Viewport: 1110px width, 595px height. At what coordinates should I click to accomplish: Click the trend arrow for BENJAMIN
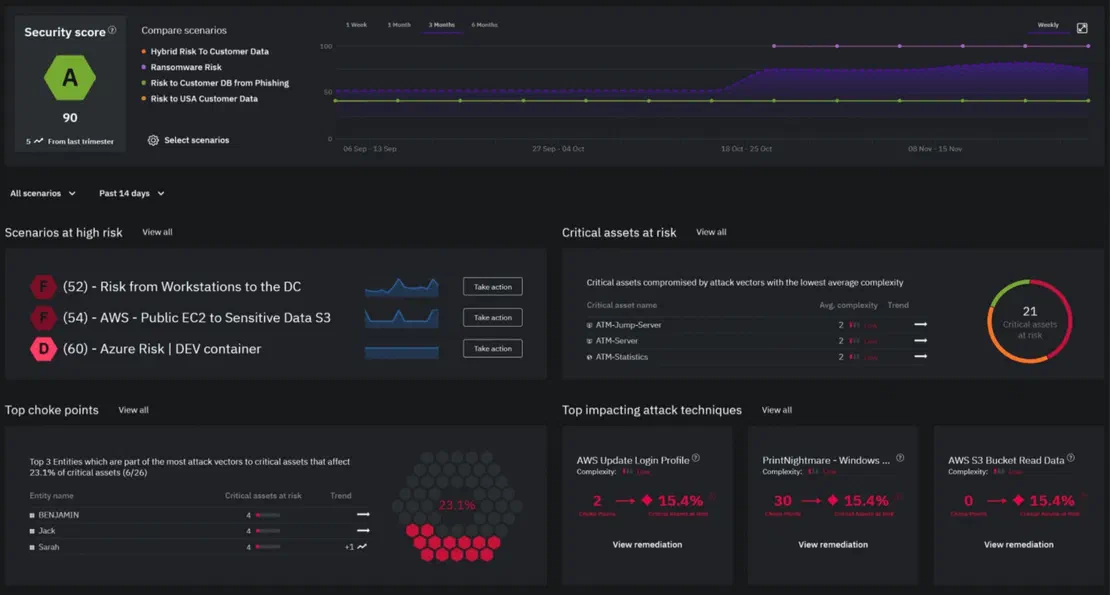tap(363, 514)
